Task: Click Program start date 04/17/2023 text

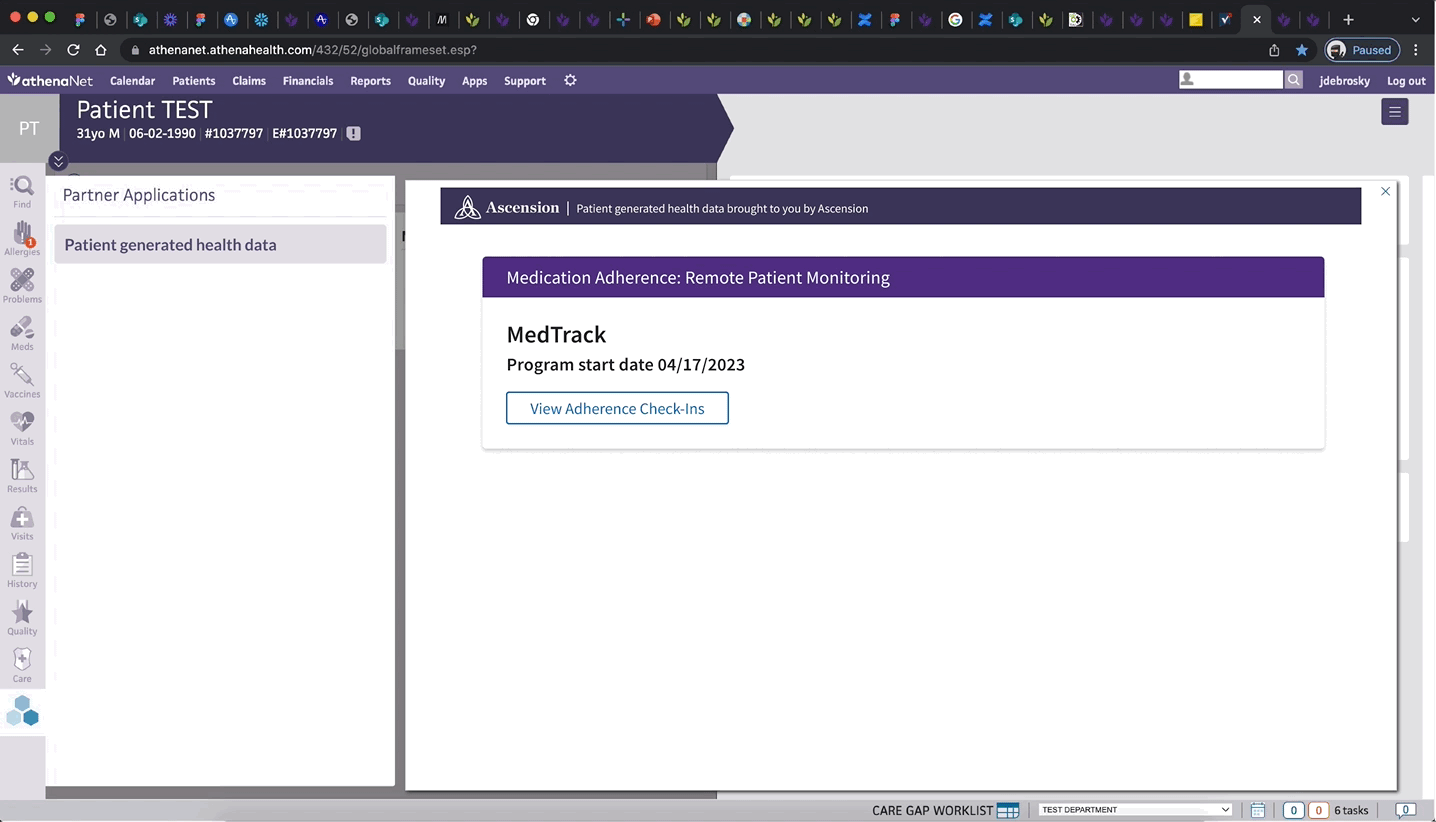Action: tap(625, 364)
